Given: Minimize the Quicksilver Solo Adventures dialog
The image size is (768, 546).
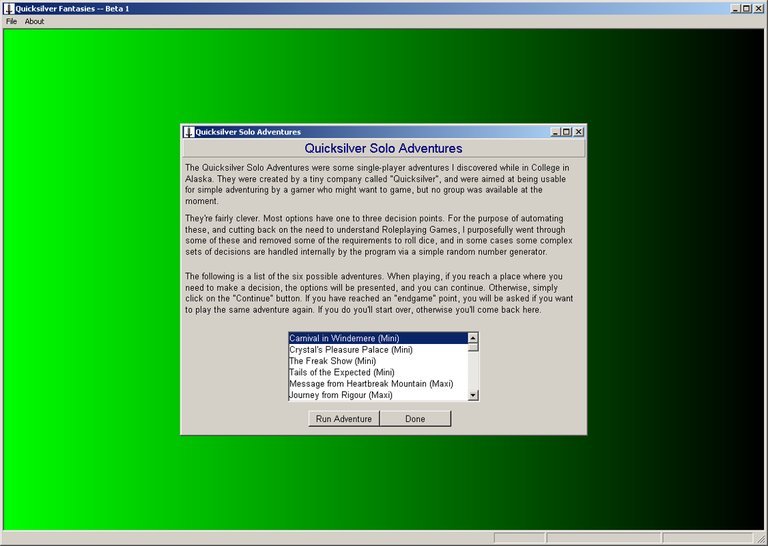Looking at the screenshot, I should 555,131.
